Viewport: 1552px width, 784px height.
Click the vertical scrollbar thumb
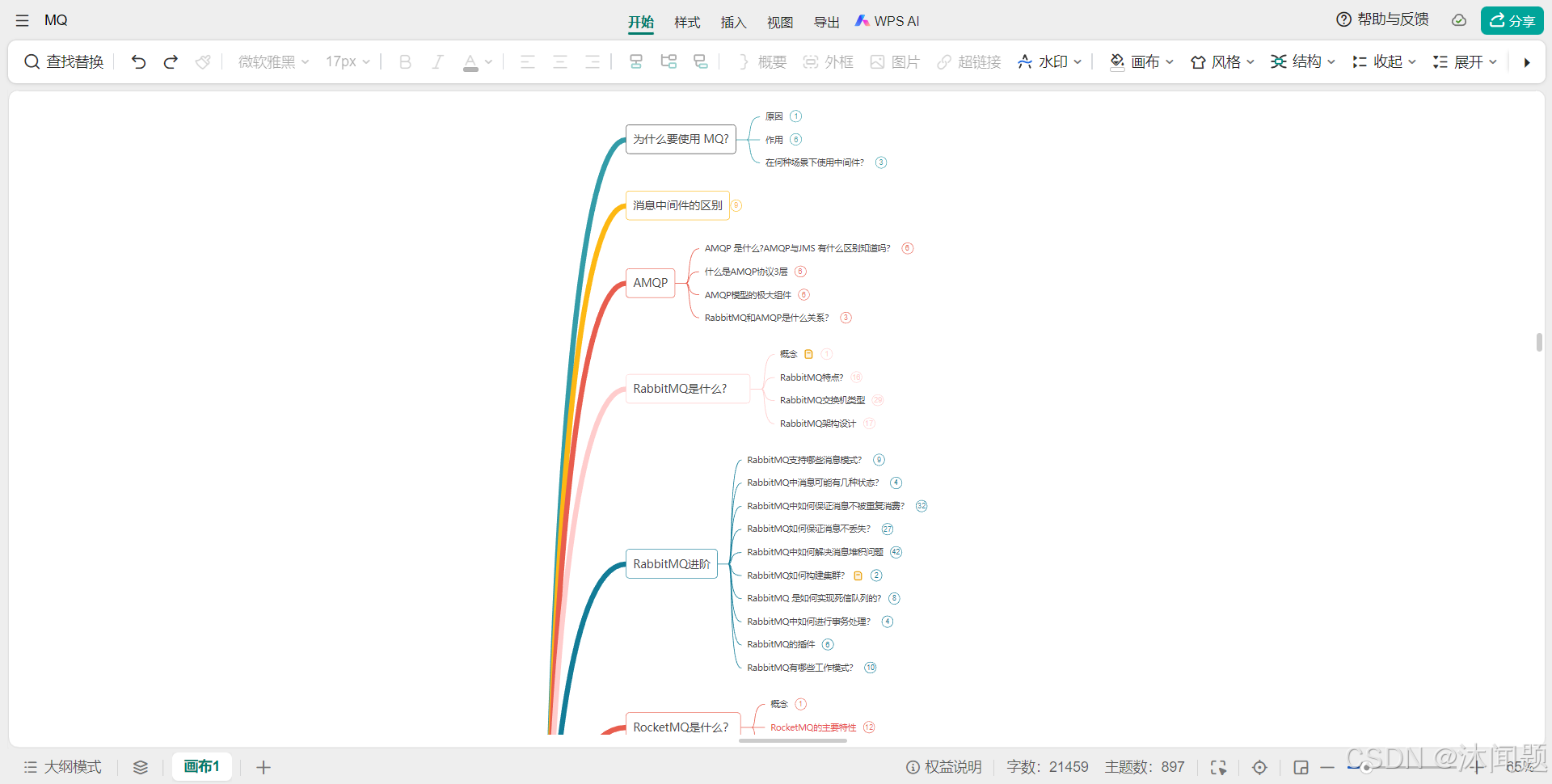coord(1539,342)
